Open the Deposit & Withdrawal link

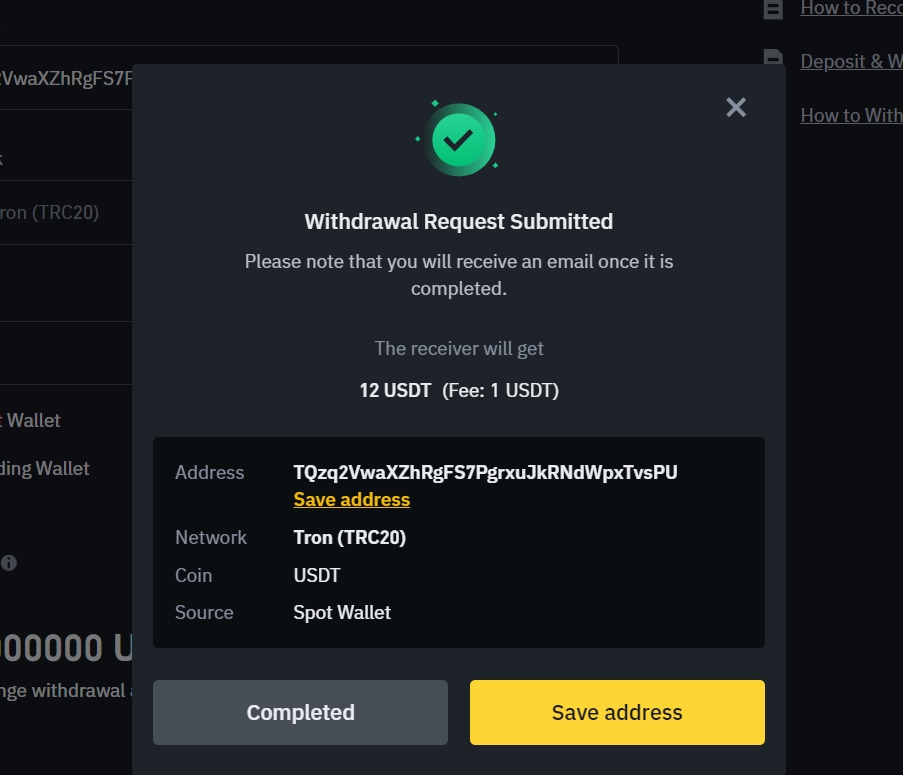pos(851,61)
